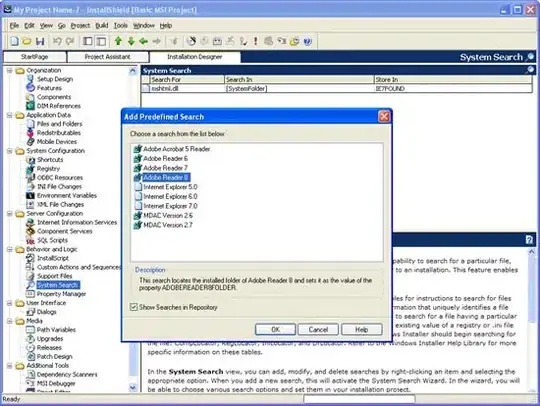Select Adobe Acrobat 5 Reader search
The image size is (540, 406).
coord(176,149)
